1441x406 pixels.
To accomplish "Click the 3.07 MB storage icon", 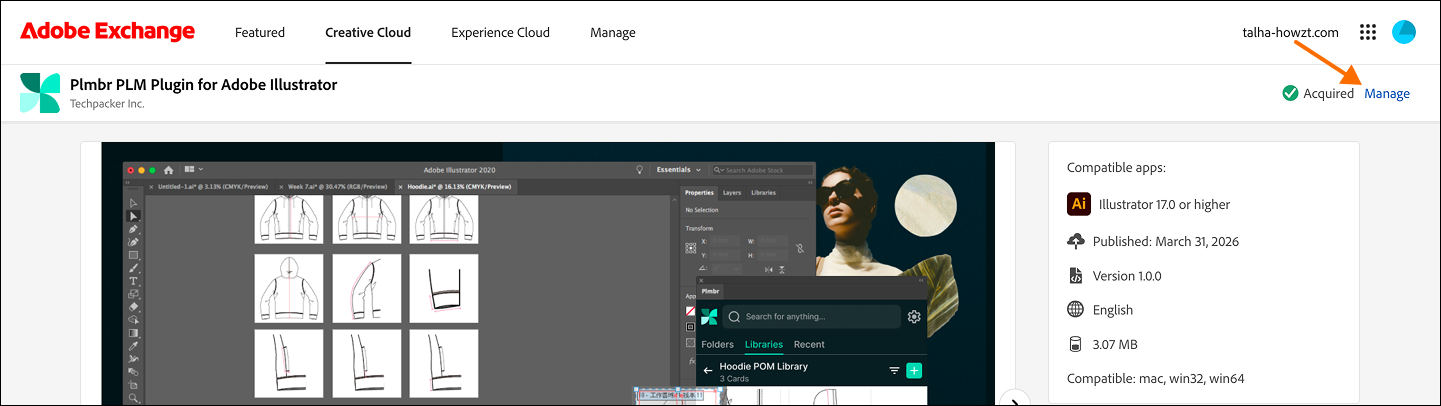I will [x=1076, y=344].
